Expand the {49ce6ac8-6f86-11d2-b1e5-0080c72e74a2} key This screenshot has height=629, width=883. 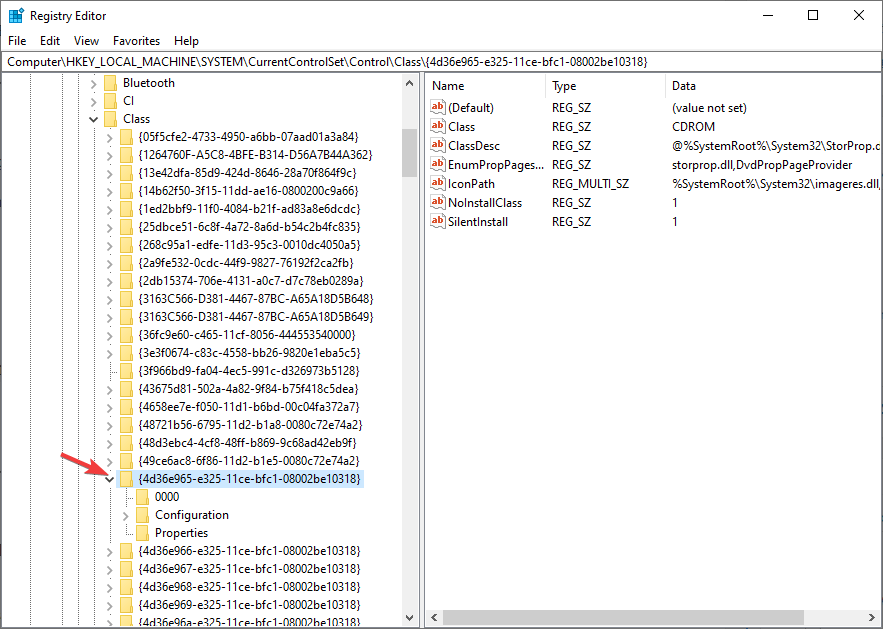[110, 461]
